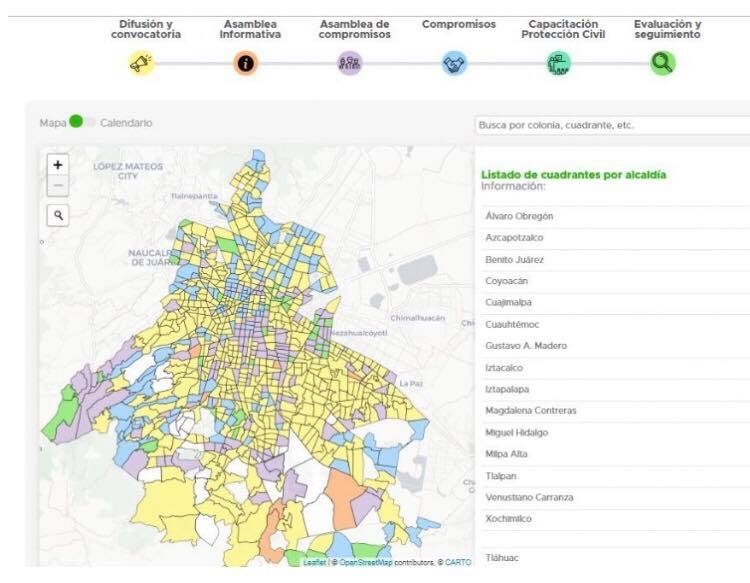The height and width of the screenshot is (583, 750).
Task: Select the purple Asamblea de compromisos icon
Action: click(x=350, y=63)
